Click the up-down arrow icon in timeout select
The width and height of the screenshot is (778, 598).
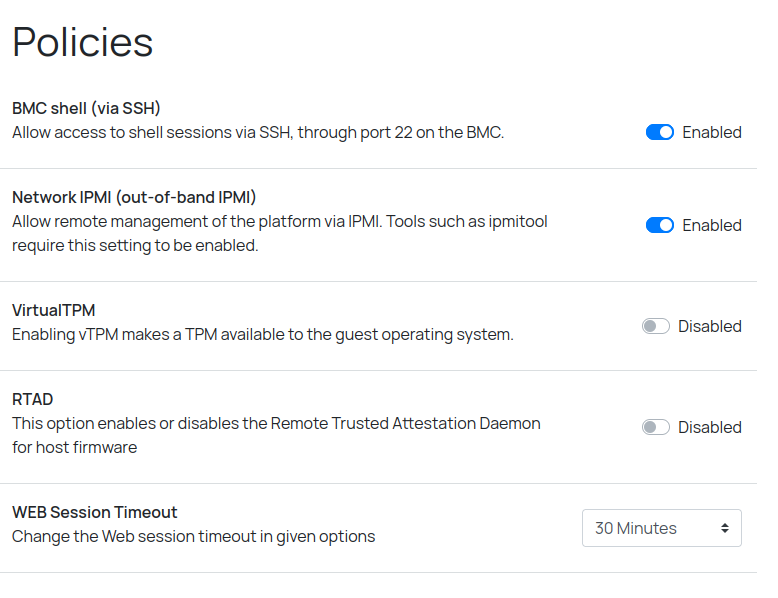(725, 528)
